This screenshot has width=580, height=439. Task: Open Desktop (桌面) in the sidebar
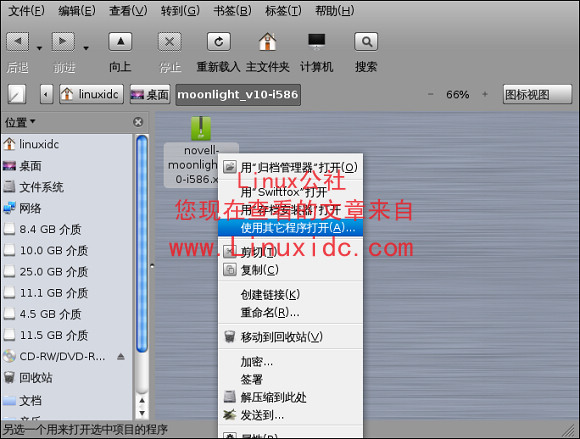(x=67, y=166)
